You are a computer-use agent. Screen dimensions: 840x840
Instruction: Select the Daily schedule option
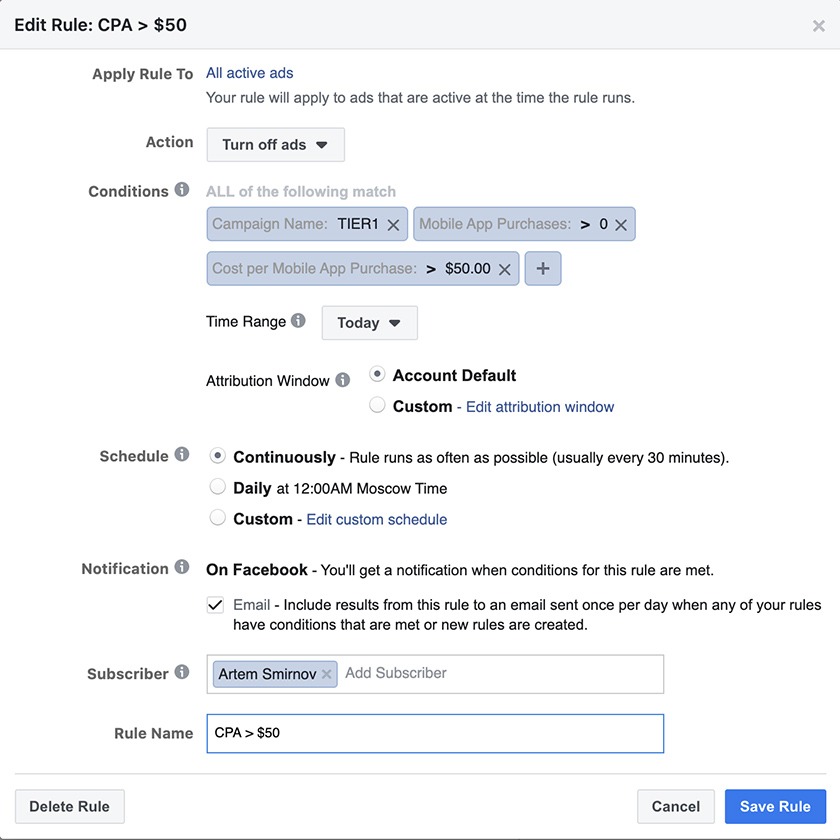coord(217,487)
